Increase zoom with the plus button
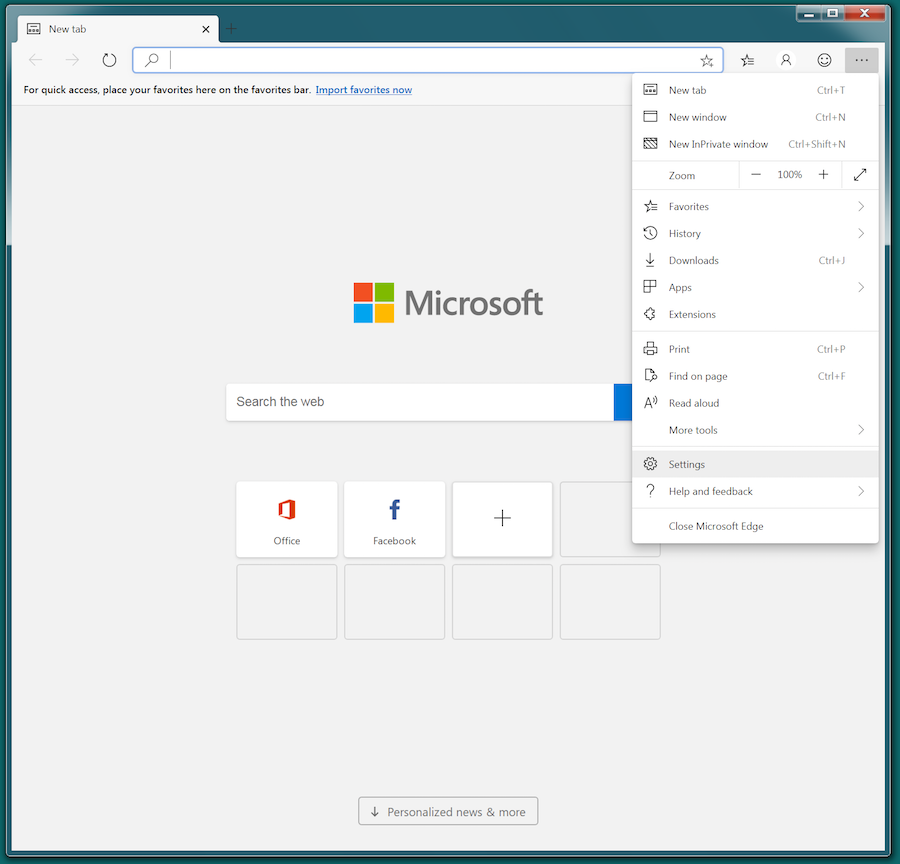The width and height of the screenshot is (900, 864). click(x=823, y=175)
